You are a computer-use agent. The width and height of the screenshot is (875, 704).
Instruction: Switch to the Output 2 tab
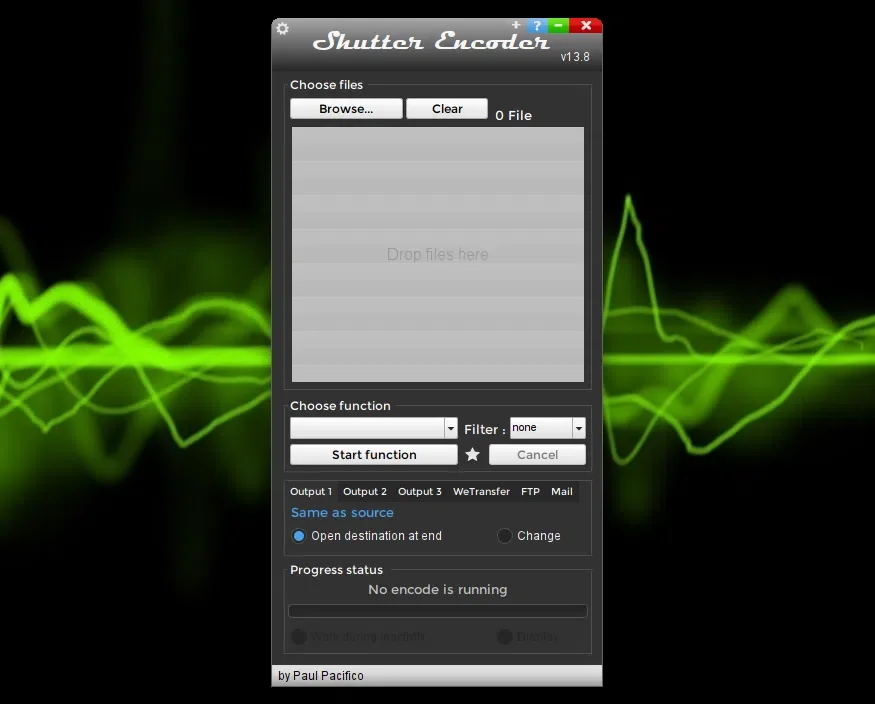[364, 491]
